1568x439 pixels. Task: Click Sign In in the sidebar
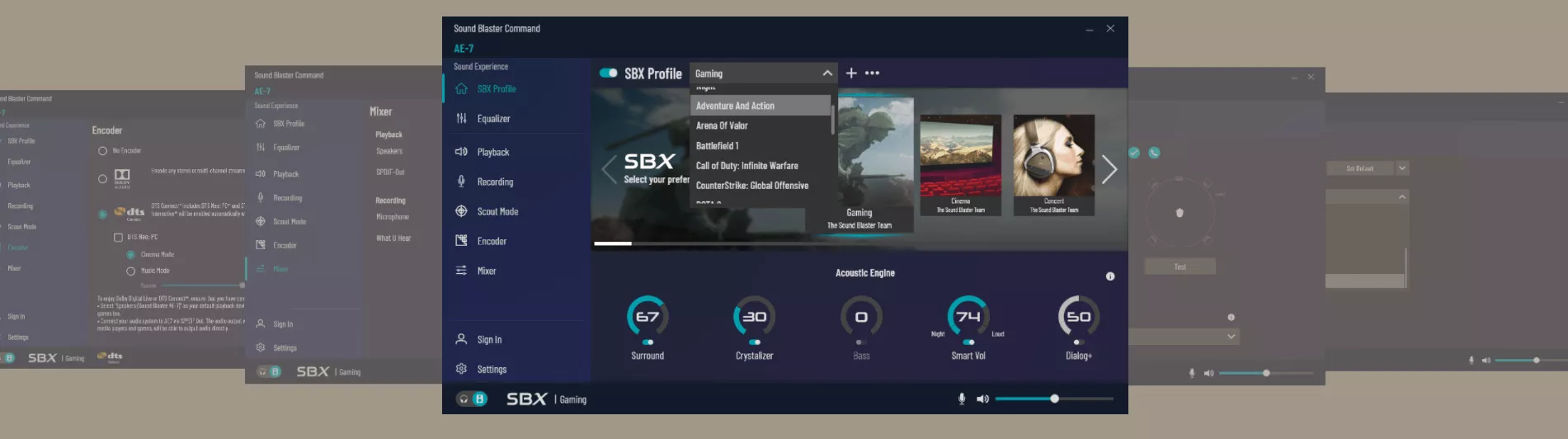pyautogui.click(x=489, y=340)
